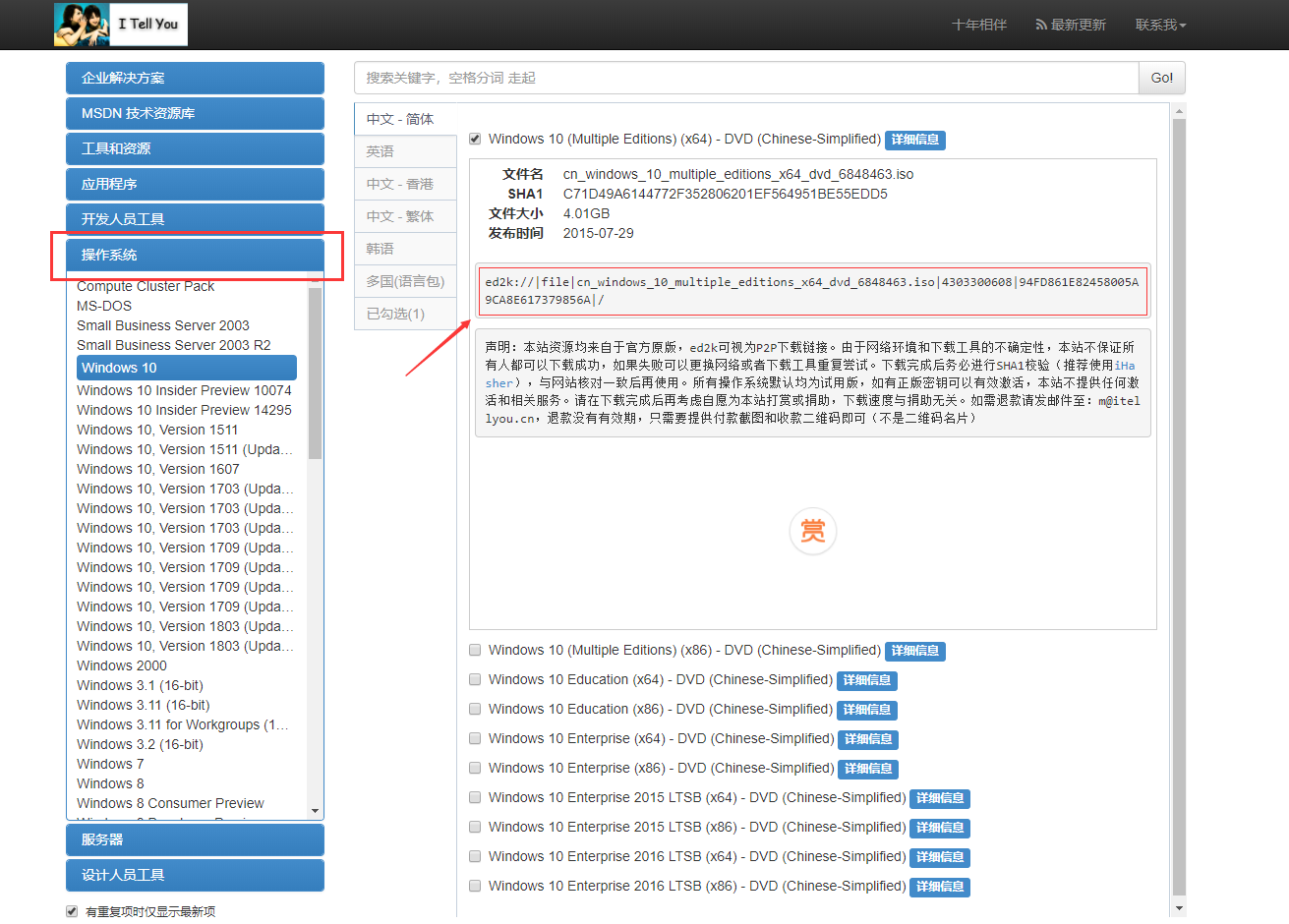The image size is (1289, 924).
Task: Click the ISO file name text
Action: 738,174
